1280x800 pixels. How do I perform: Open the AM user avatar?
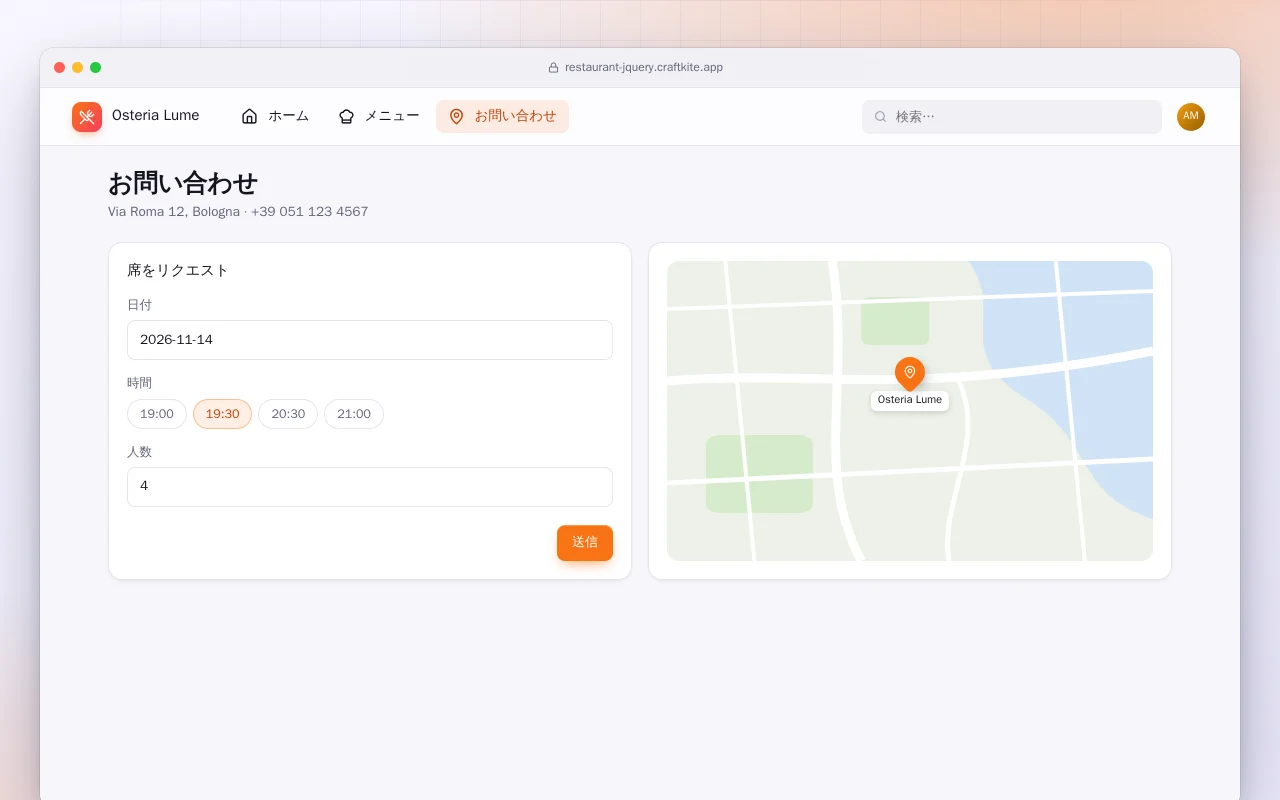coord(1191,117)
